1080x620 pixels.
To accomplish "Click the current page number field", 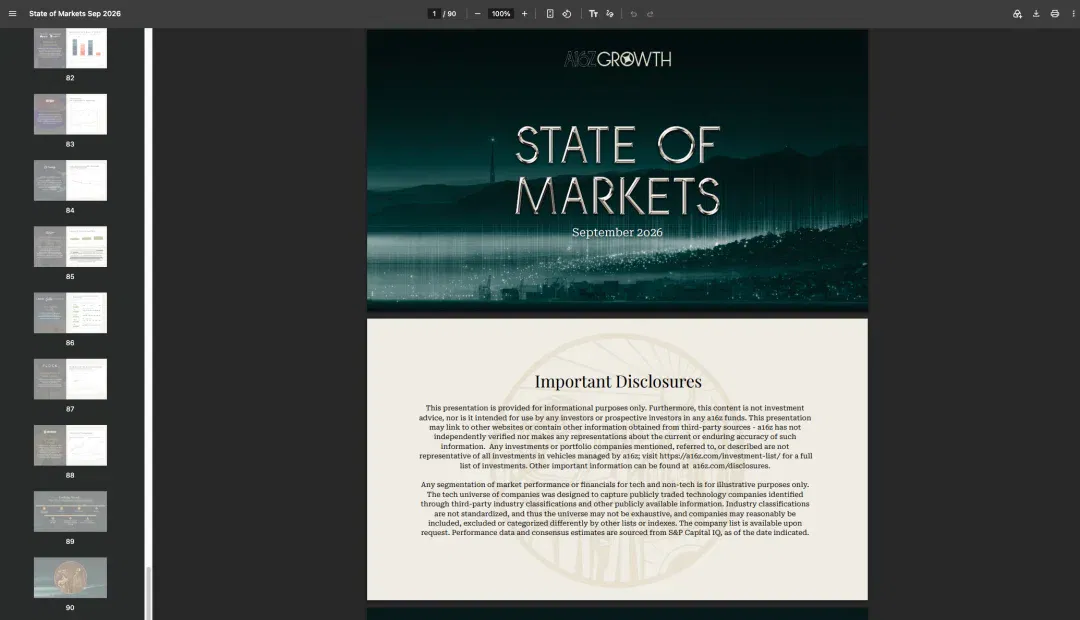I will pyautogui.click(x=434, y=14).
